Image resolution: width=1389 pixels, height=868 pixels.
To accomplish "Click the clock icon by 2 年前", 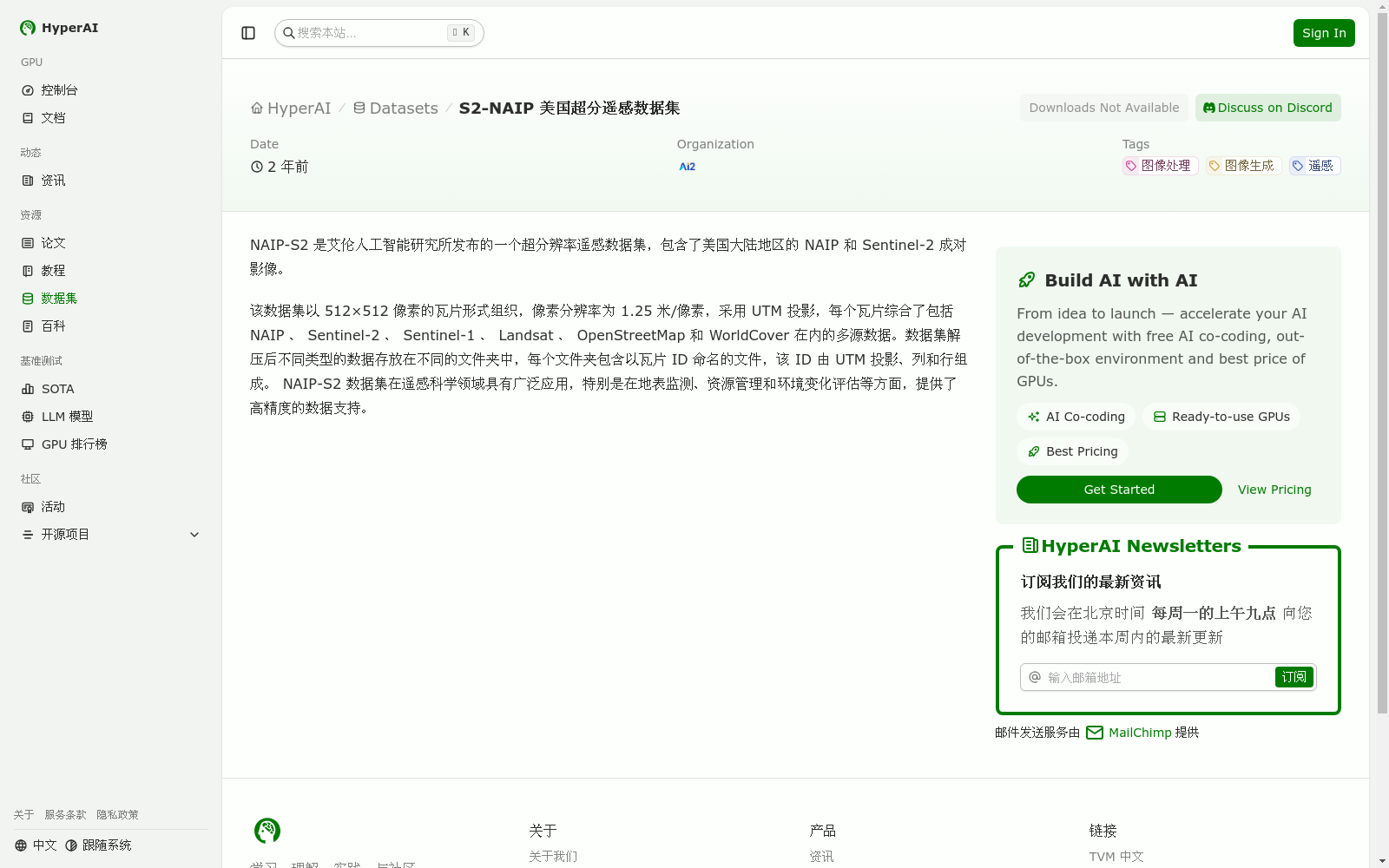I will 257,167.
